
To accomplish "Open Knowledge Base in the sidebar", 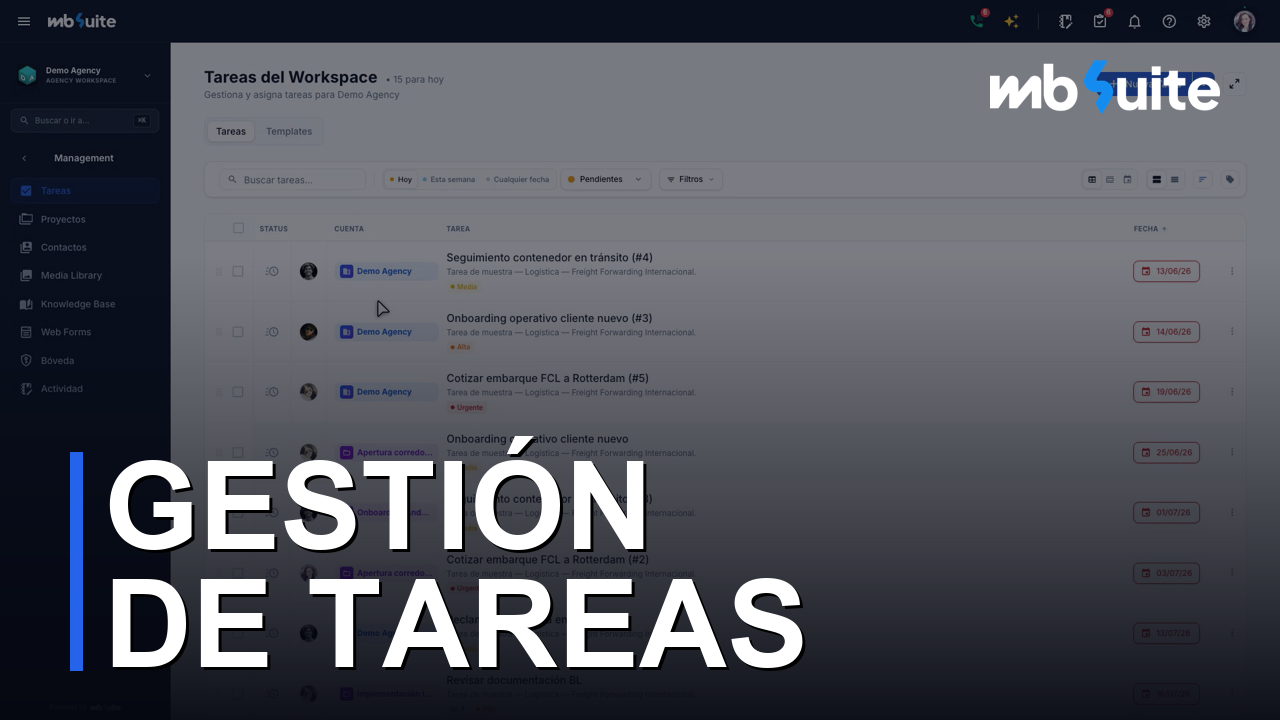I will [85, 304].
